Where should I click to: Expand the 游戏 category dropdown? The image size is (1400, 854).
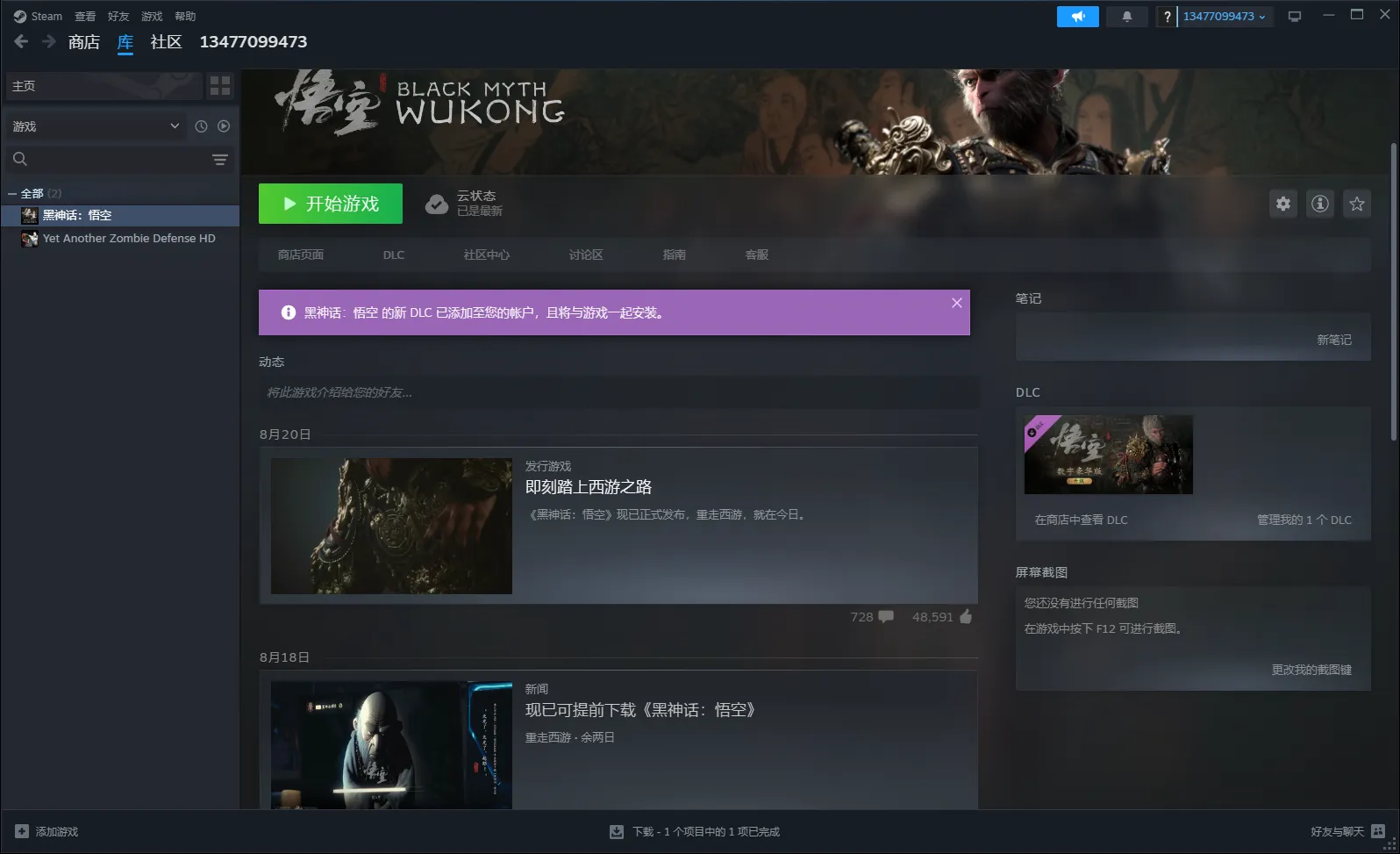(175, 126)
